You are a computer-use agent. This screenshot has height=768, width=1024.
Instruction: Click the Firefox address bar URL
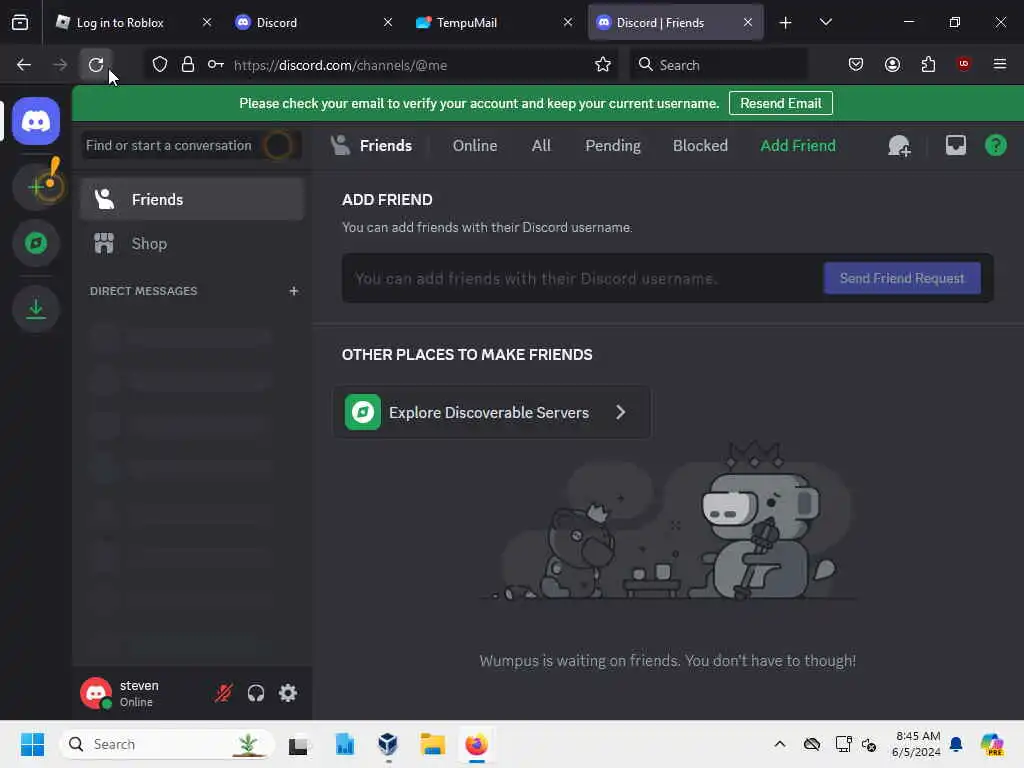click(340, 65)
